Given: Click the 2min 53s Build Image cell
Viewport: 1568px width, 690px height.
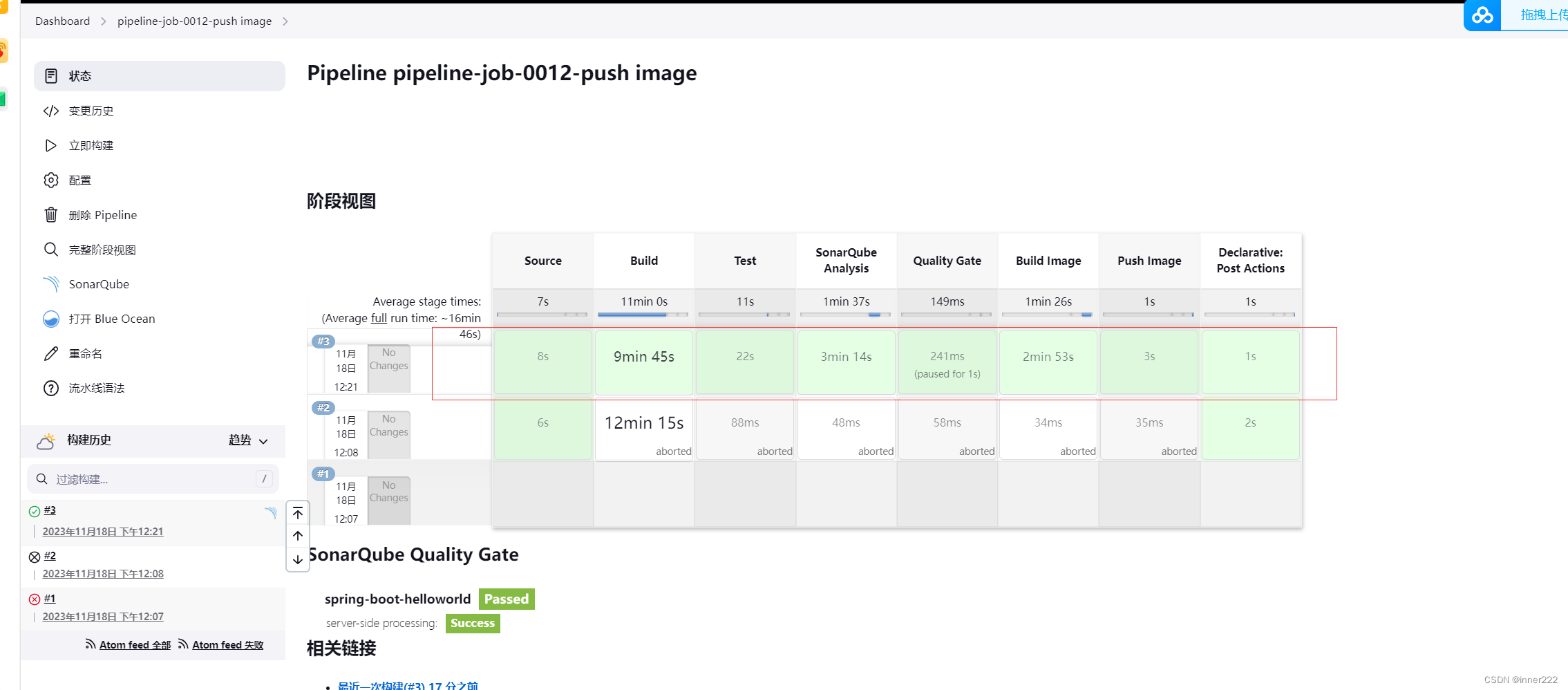Looking at the screenshot, I should [x=1048, y=362].
